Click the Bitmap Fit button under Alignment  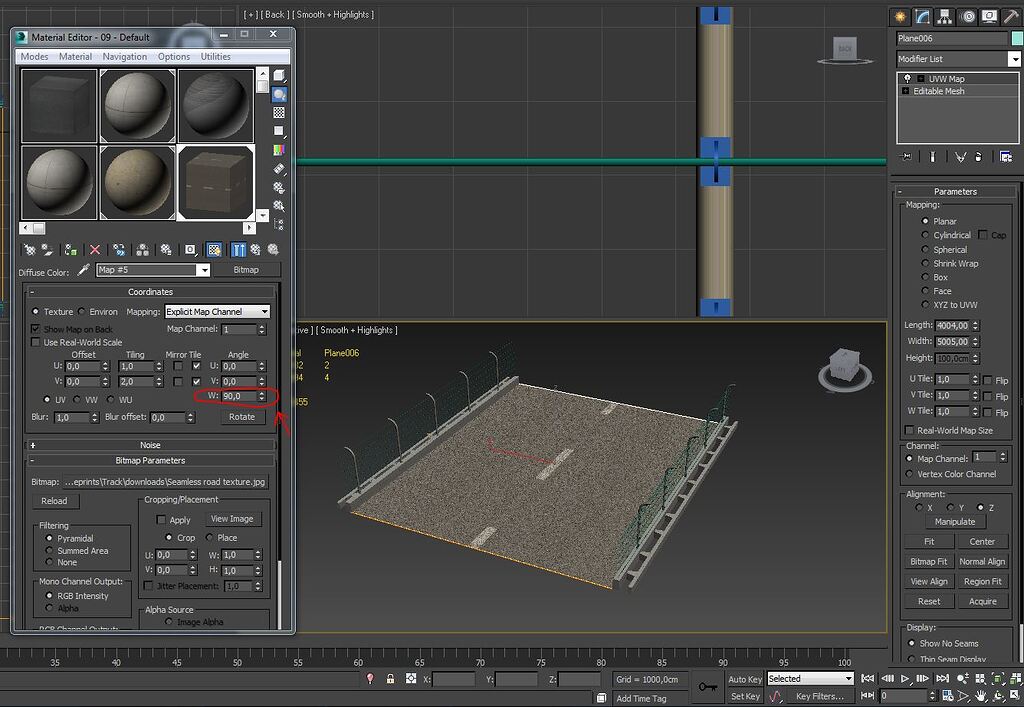click(929, 561)
